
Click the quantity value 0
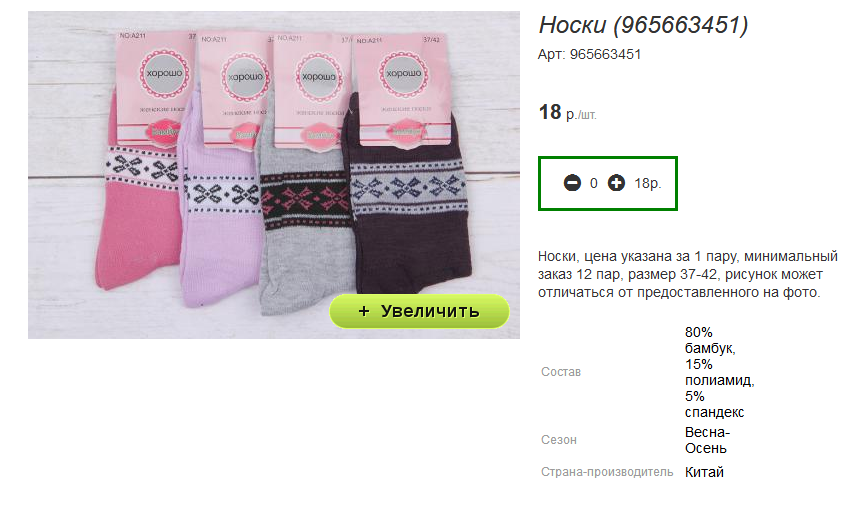(x=594, y=183)
